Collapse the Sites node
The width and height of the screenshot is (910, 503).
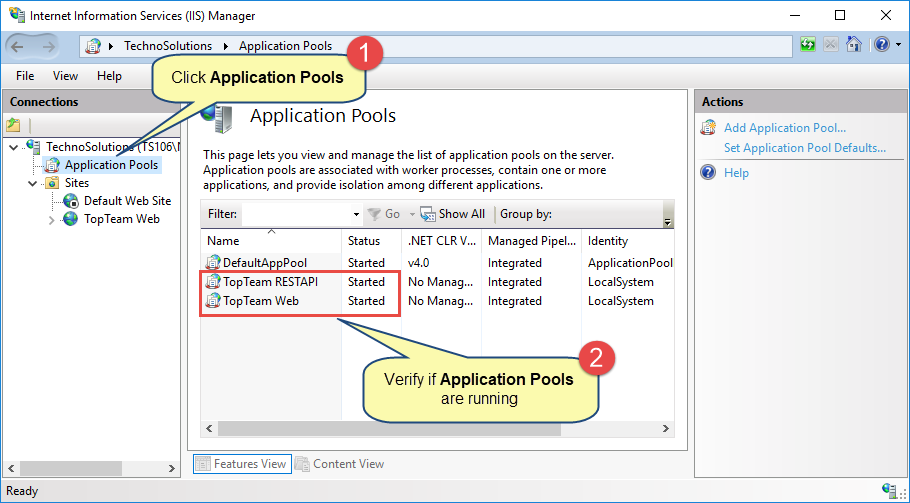(32, 183)
